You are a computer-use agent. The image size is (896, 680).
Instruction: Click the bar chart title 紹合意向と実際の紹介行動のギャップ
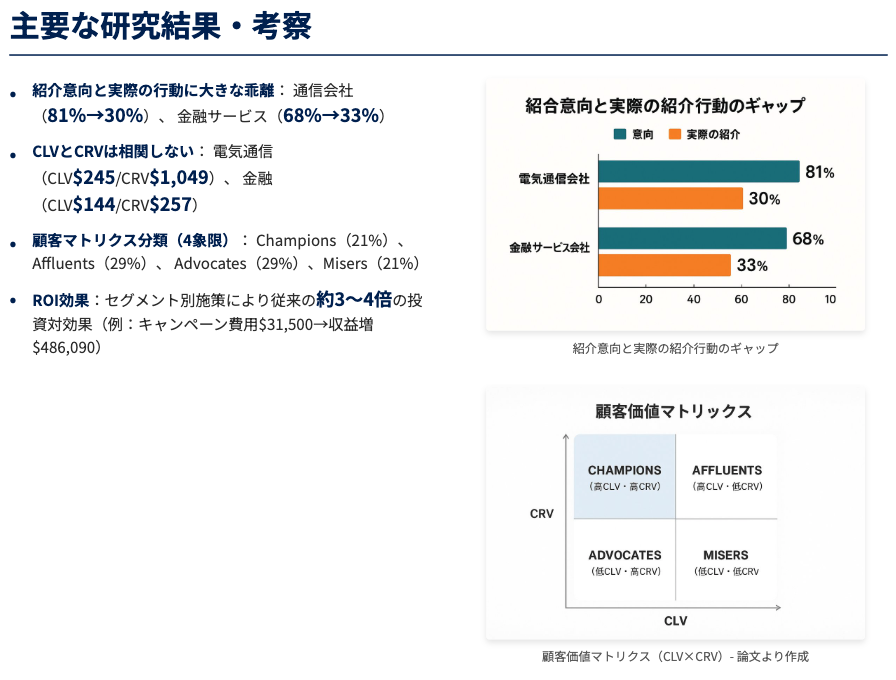click(x=665, y=106)
